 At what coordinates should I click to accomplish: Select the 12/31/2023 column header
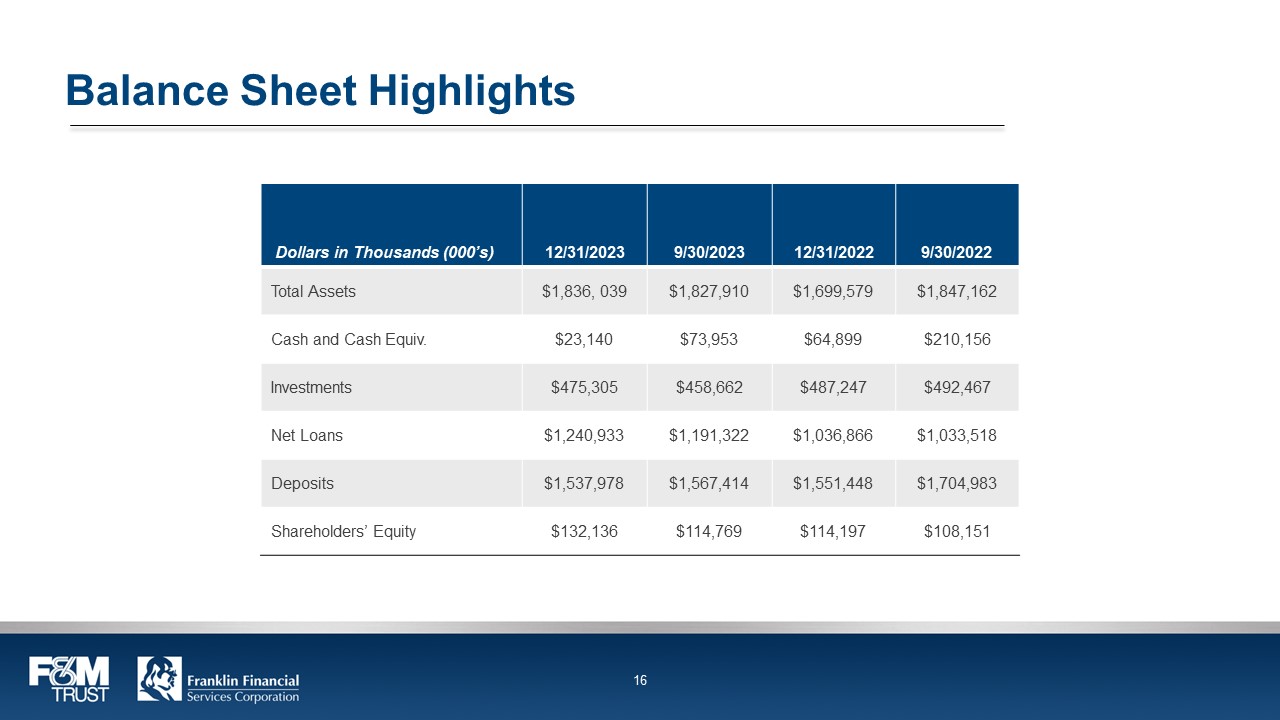(584, 252)
